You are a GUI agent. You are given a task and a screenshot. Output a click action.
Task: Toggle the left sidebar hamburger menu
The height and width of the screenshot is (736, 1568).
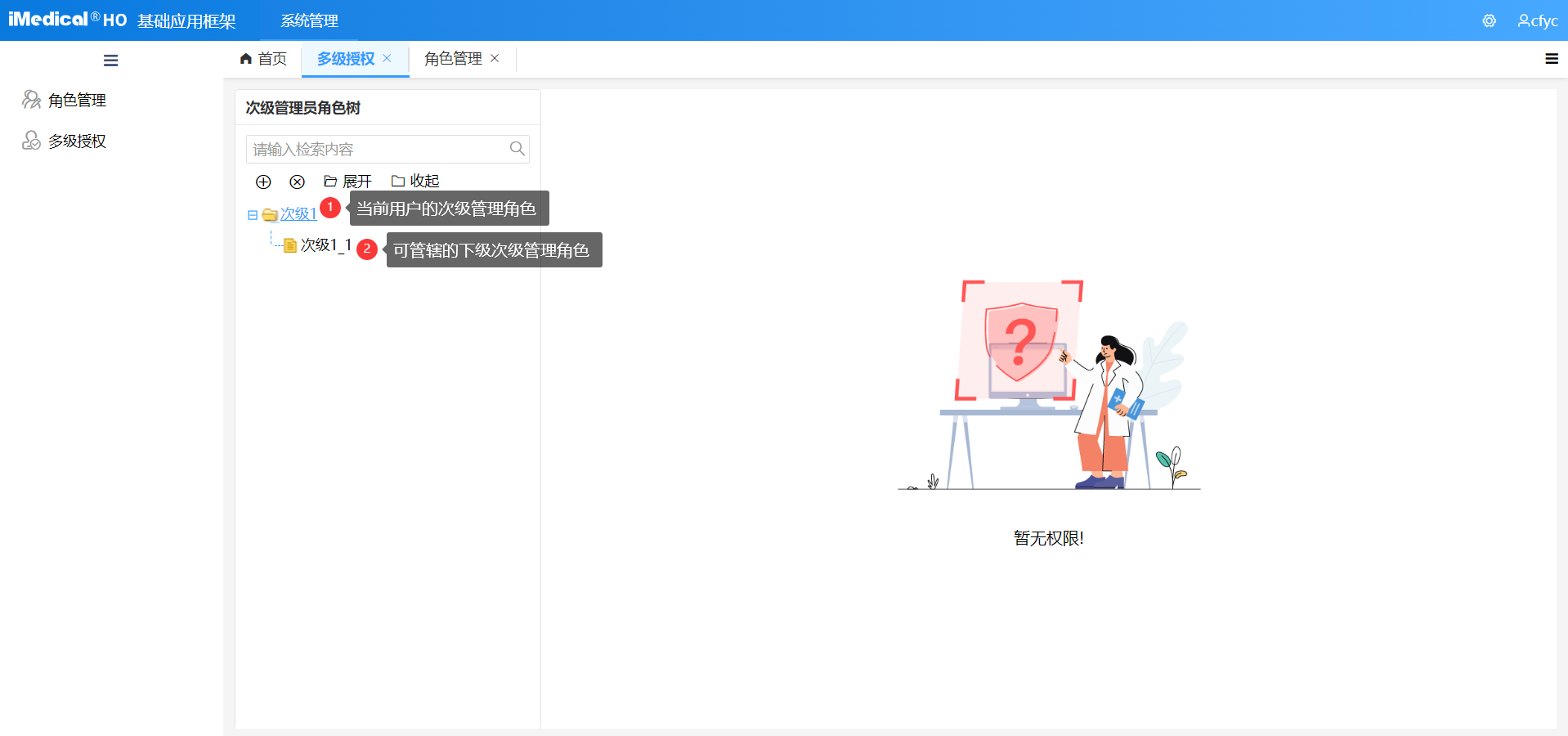click(110, 60)
